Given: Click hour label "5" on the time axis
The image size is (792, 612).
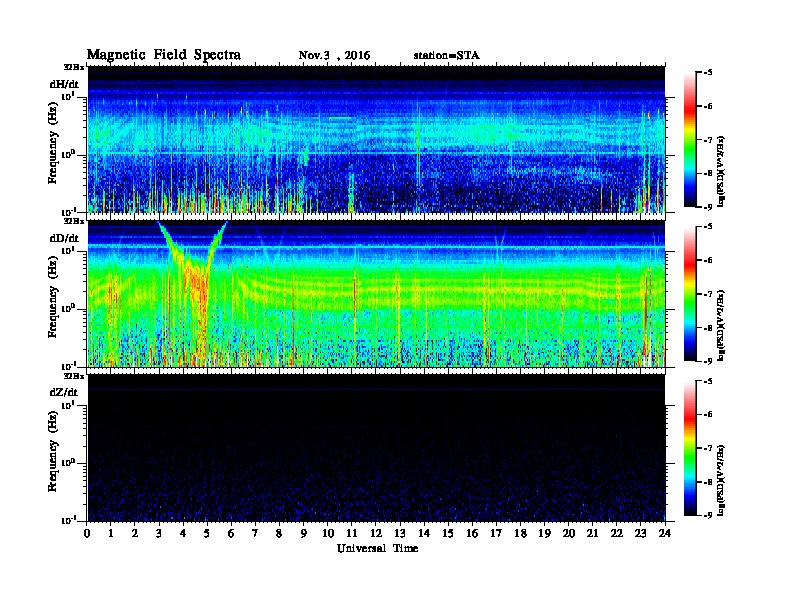Looking at the screenshot, I should [x=207, y=534].
